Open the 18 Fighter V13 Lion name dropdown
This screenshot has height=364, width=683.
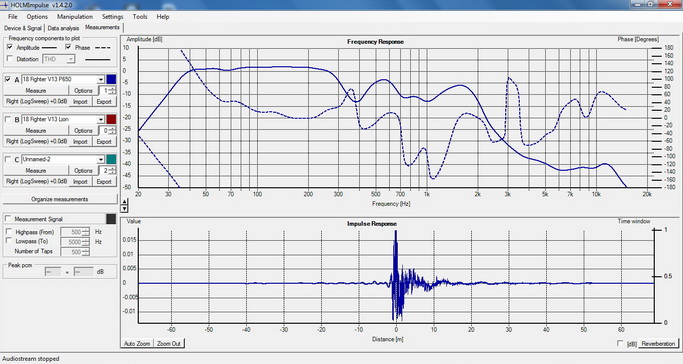101,119
